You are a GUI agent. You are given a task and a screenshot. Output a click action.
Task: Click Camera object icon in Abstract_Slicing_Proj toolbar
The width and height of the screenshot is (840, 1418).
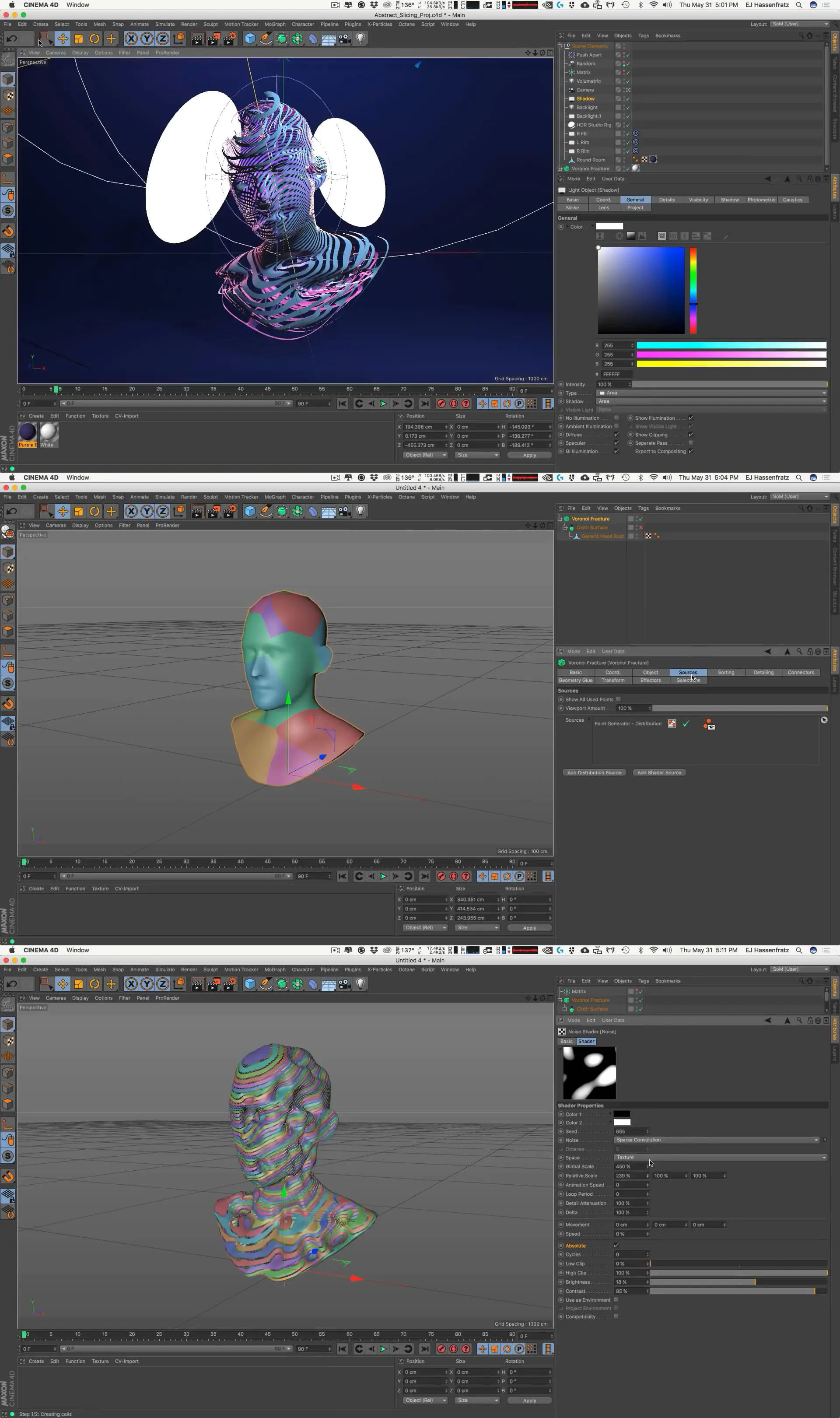coord(344,39)
